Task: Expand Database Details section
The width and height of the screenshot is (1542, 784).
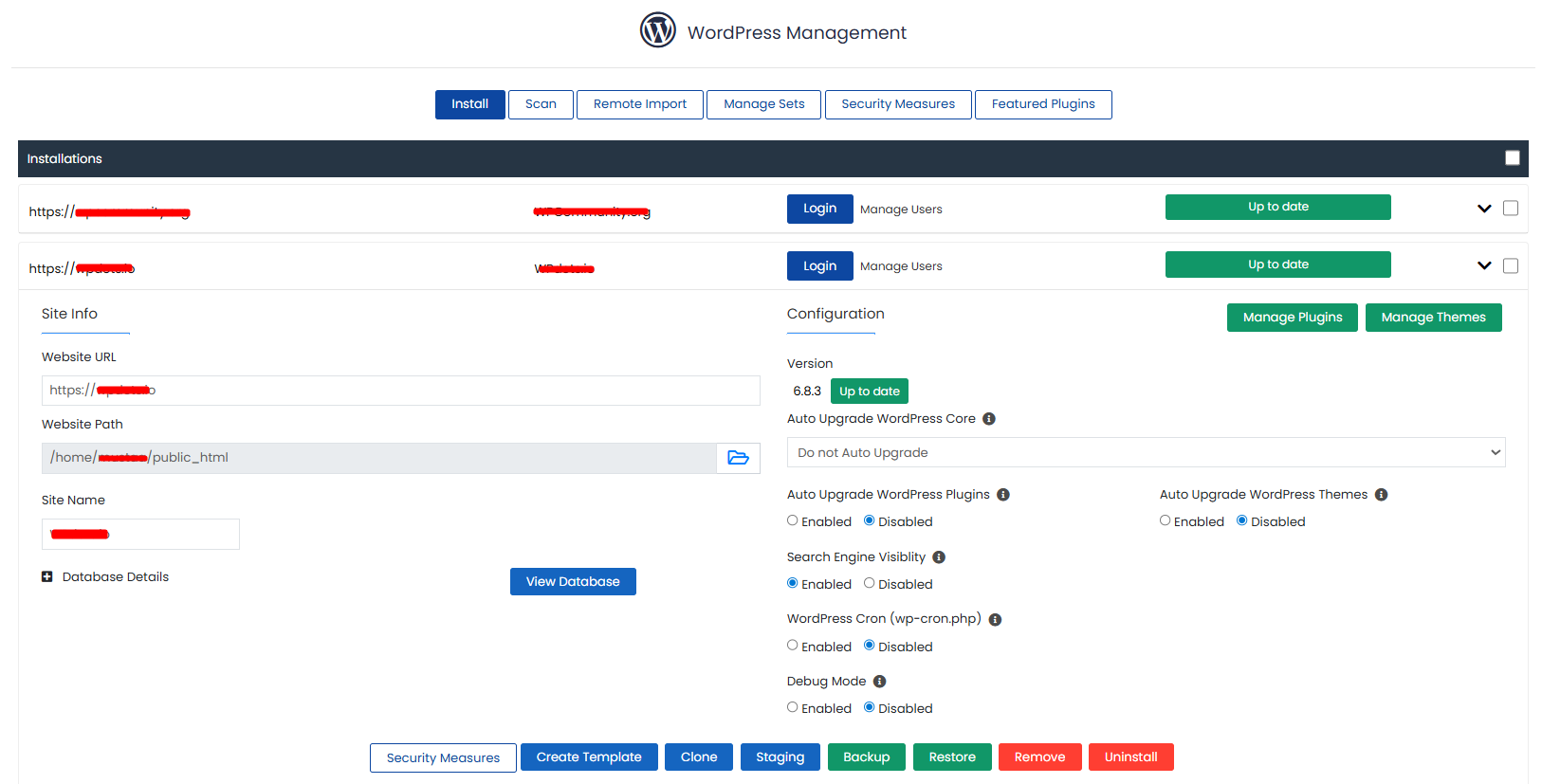Action: [x=47, y=576]
